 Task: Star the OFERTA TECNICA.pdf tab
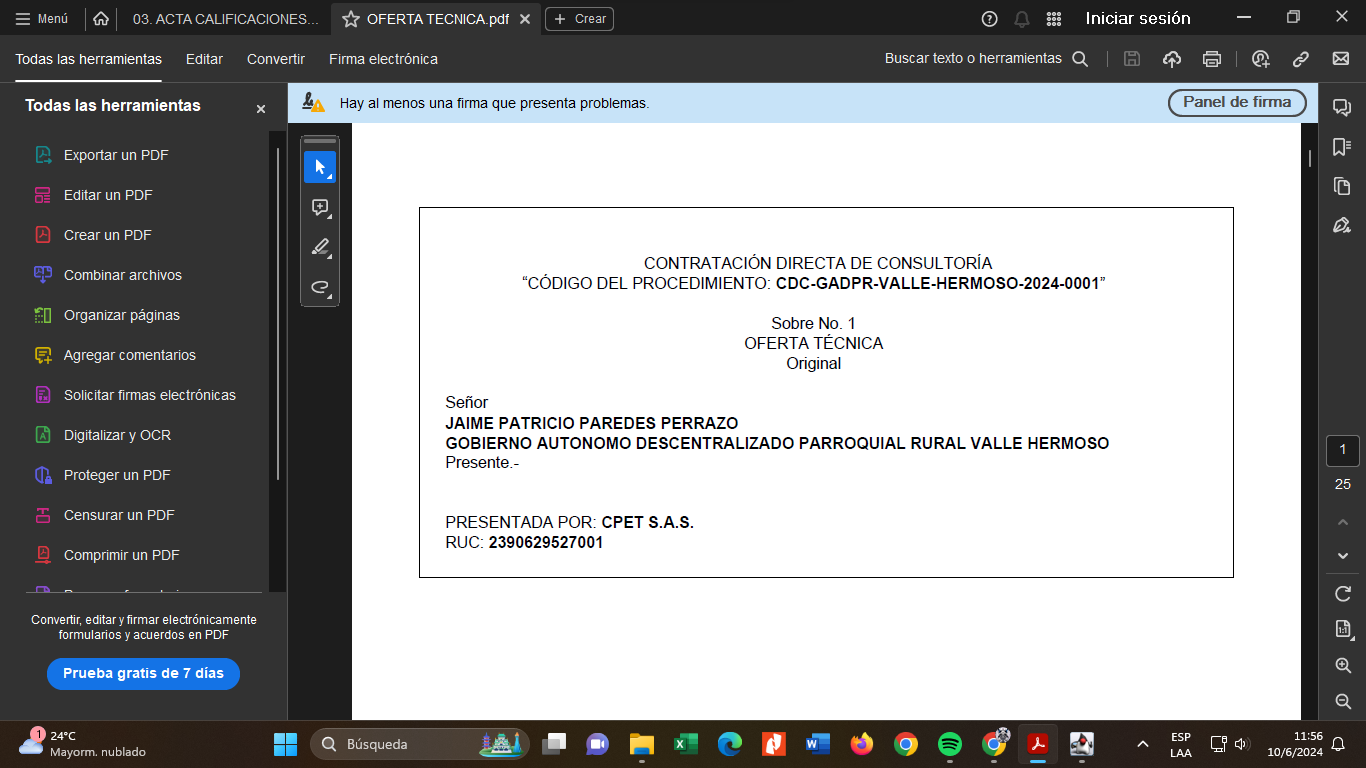[350, 19]
